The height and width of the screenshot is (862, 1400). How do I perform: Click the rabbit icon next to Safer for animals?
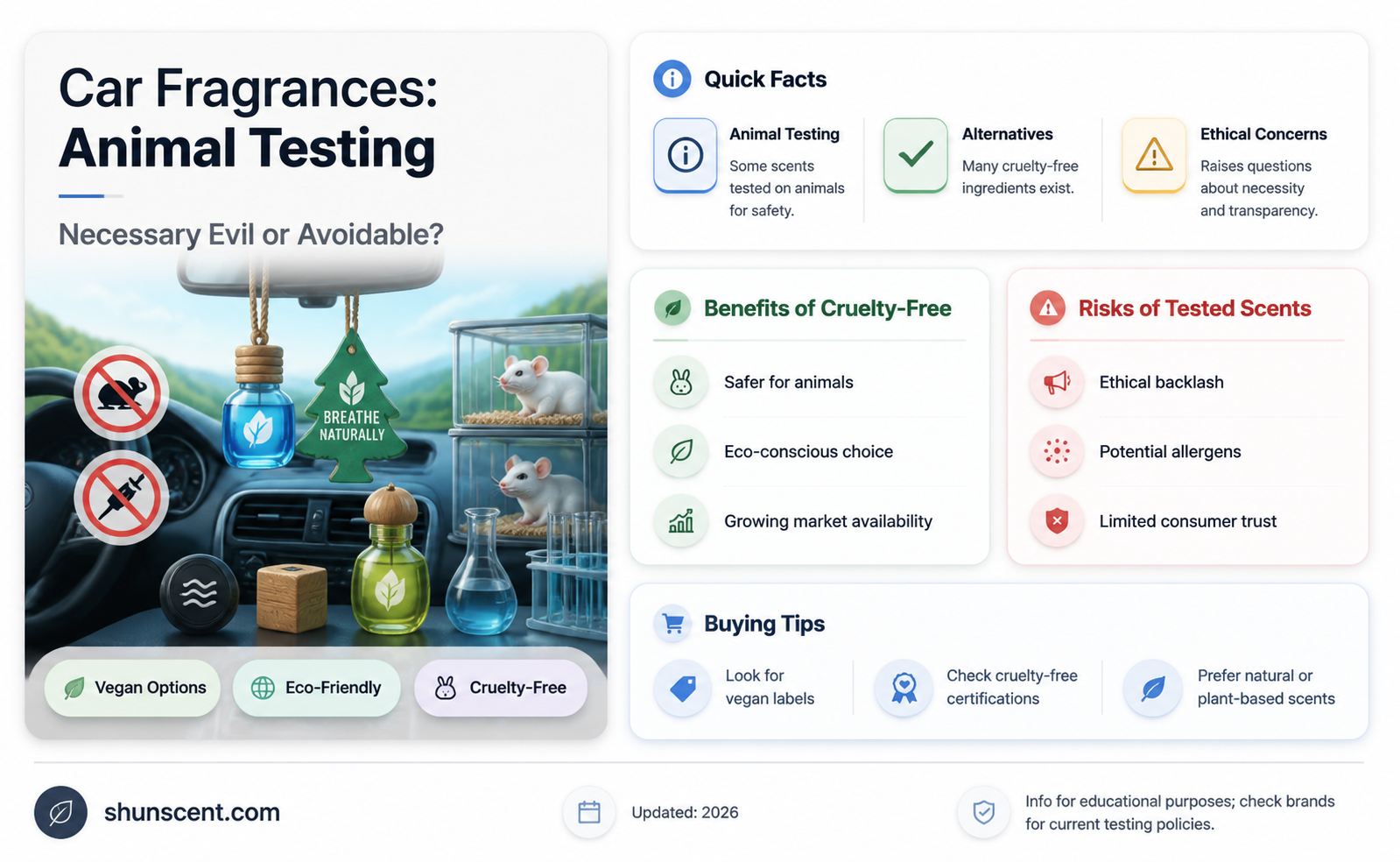(x=681, y=382)
